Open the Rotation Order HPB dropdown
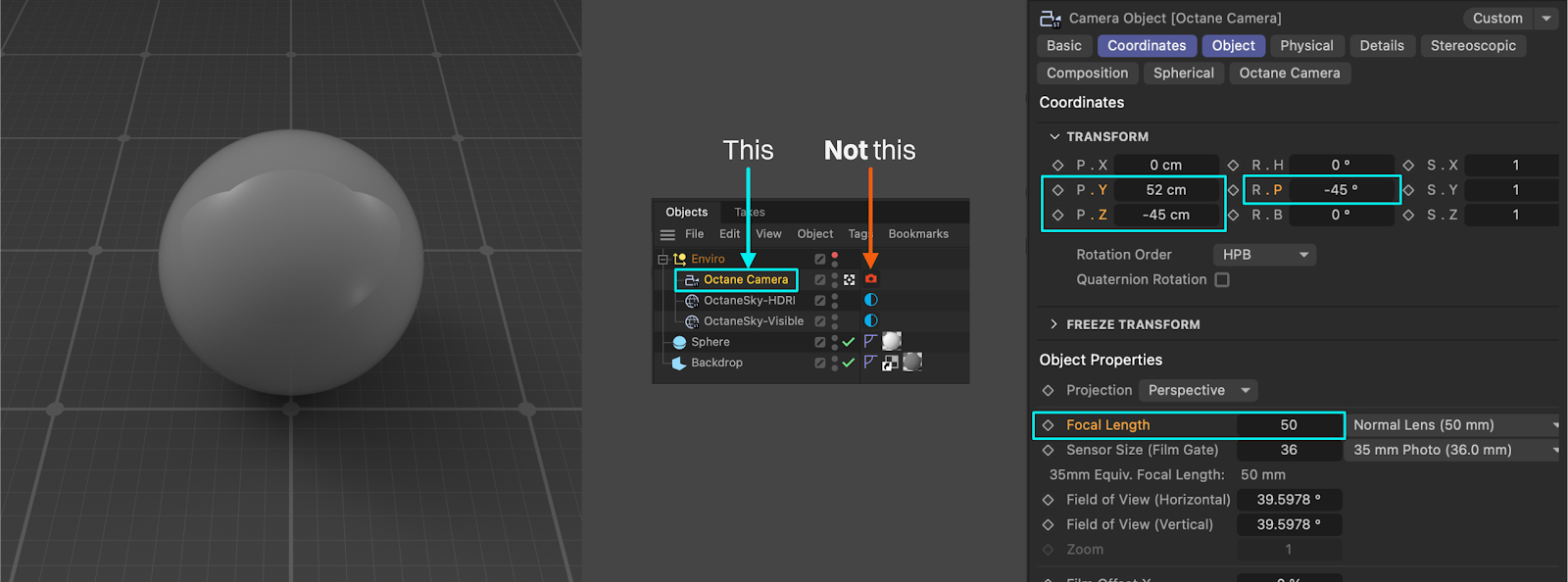The image size is (1568, 582). click(x=1263, y=255)
